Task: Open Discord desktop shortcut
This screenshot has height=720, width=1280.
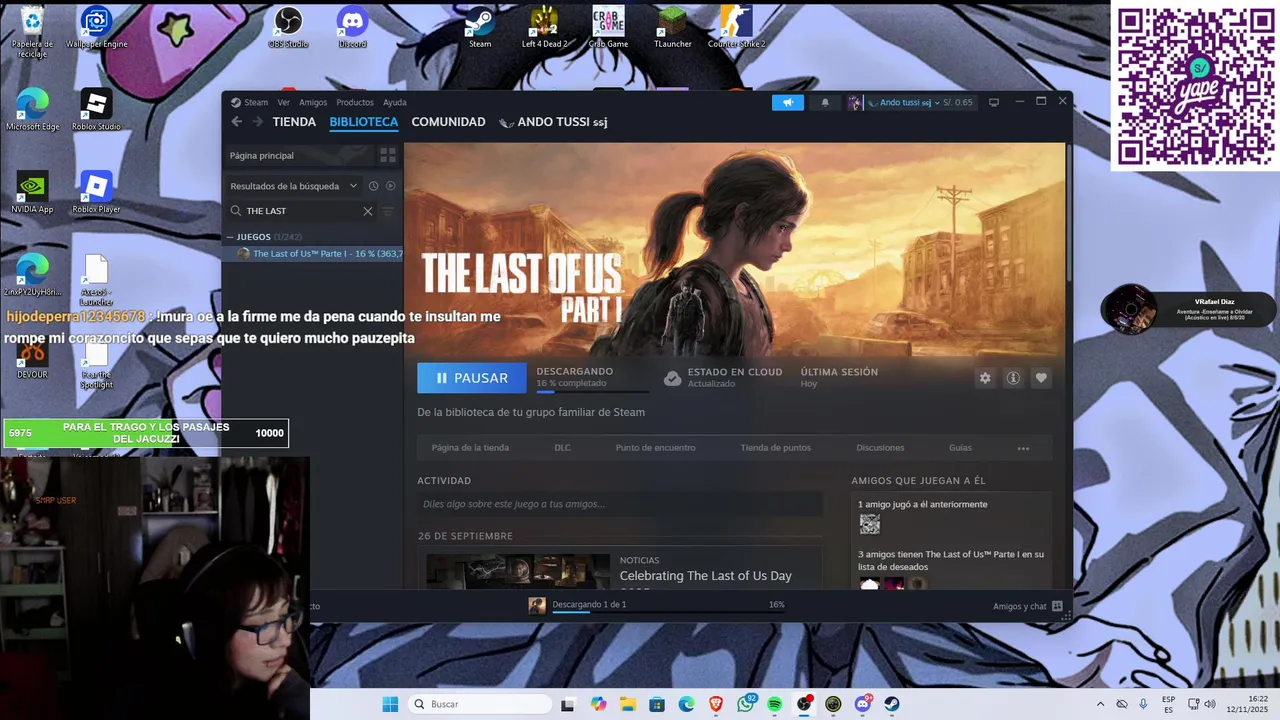Action: point(352,27)
